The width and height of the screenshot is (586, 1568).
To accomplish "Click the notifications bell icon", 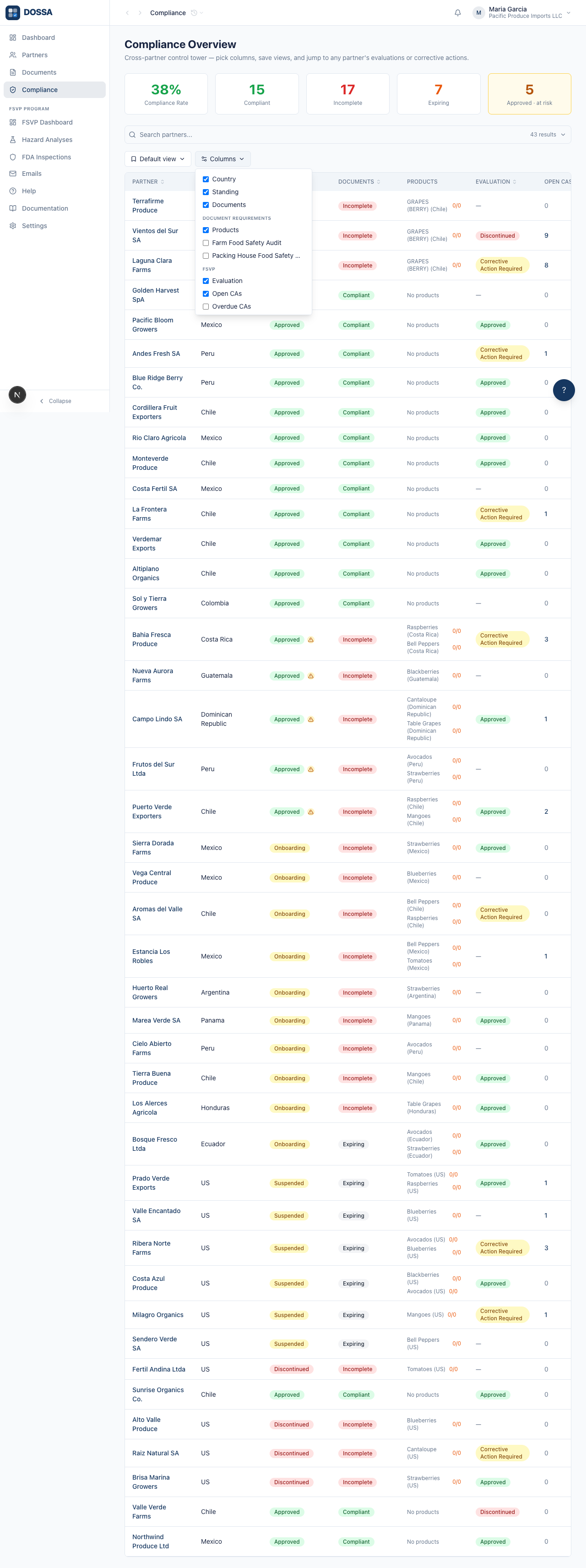I will (458, 13).
